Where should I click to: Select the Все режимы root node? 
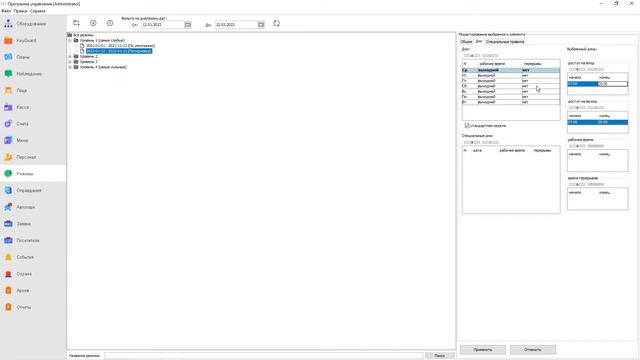point(83,35)
